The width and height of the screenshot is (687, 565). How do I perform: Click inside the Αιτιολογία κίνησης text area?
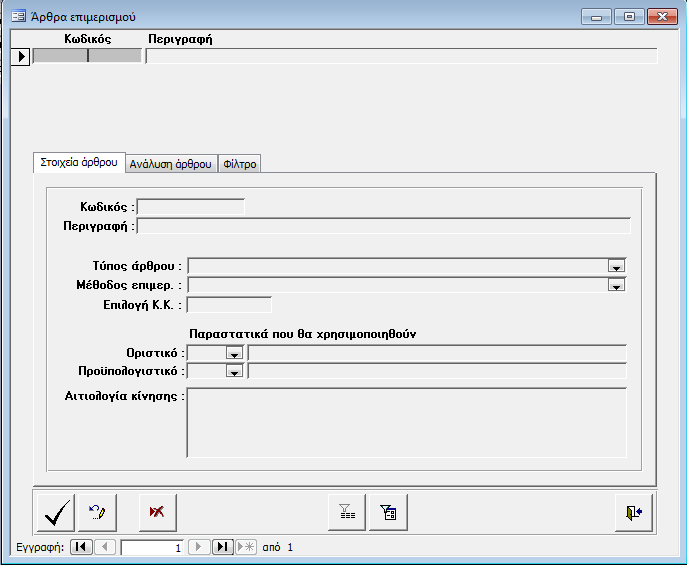pos(406,422)
